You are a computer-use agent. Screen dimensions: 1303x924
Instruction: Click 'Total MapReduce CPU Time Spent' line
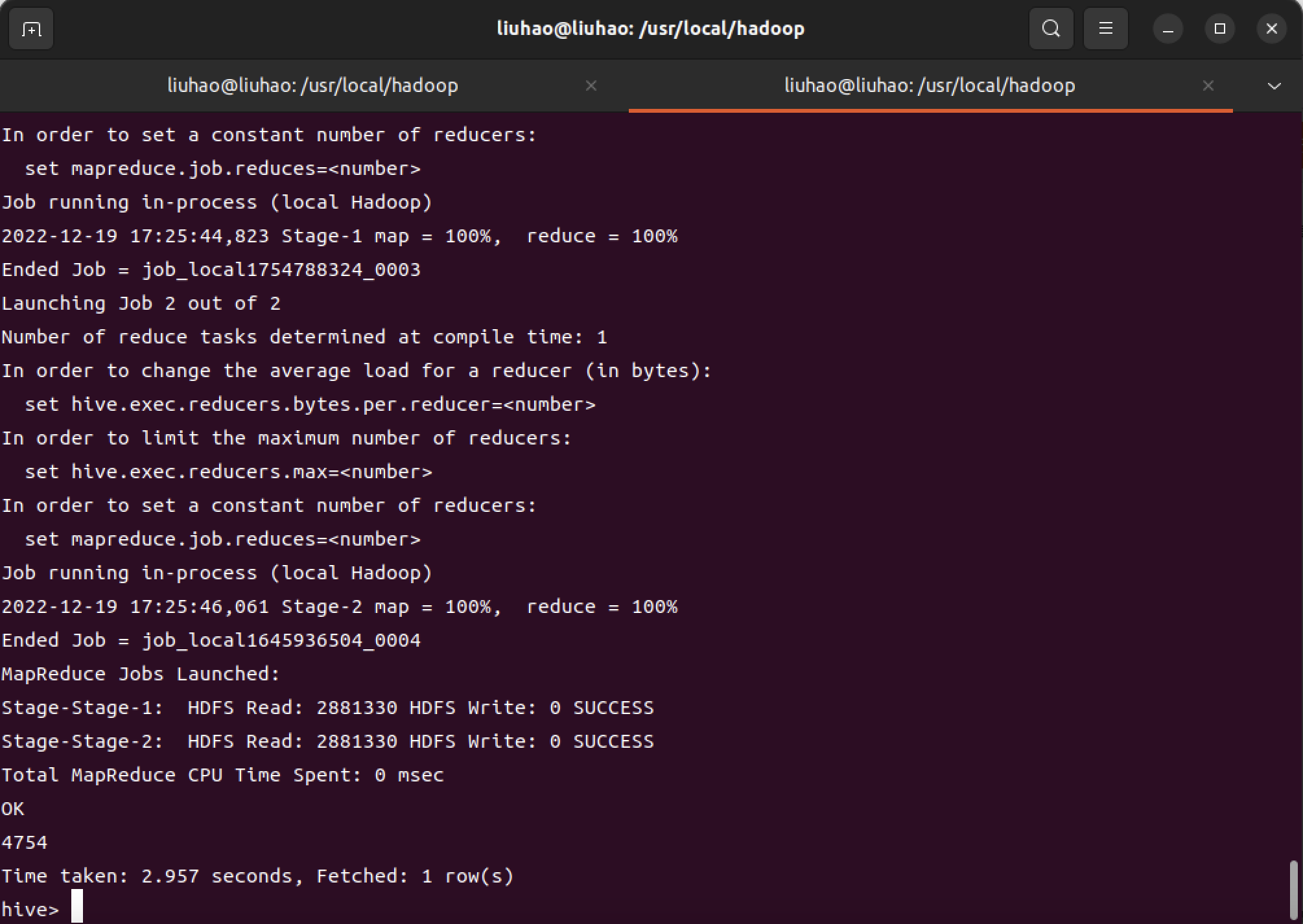pos(222,775)
